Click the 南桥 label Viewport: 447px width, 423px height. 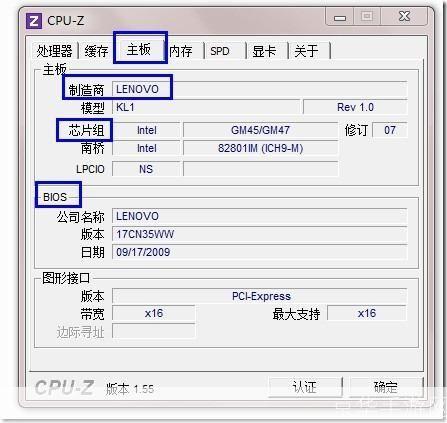(93, 148)
